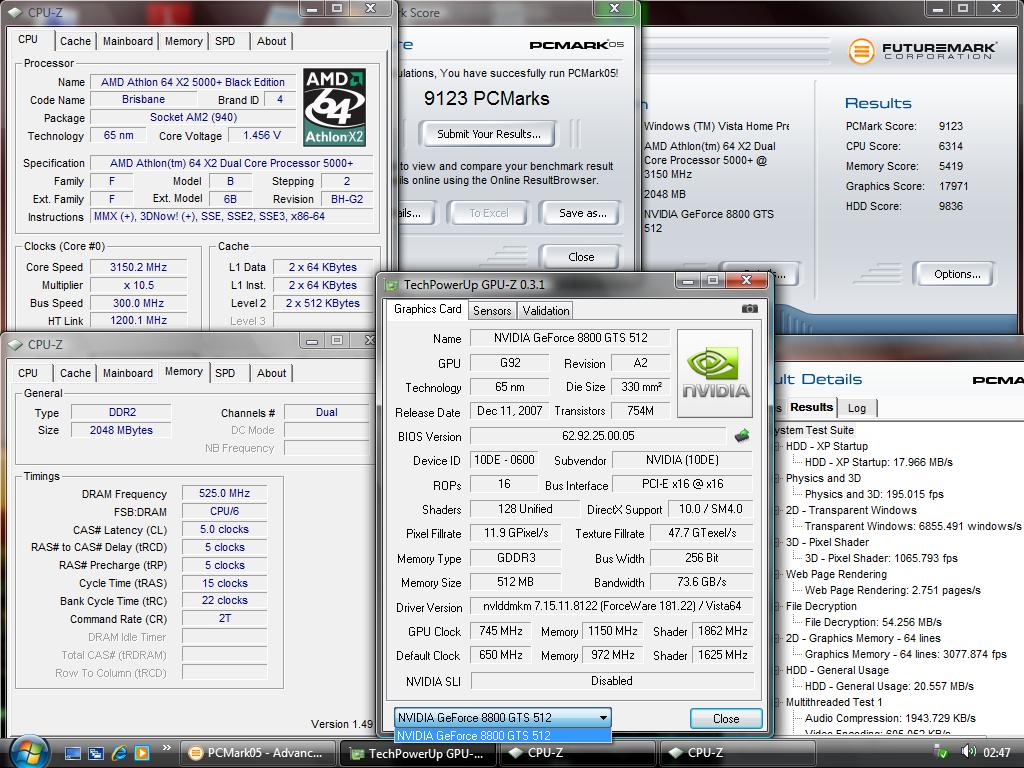1024x768 pixels.
Task: Activate PCMark05 - Advanced taskbar button
Action: 257,753
